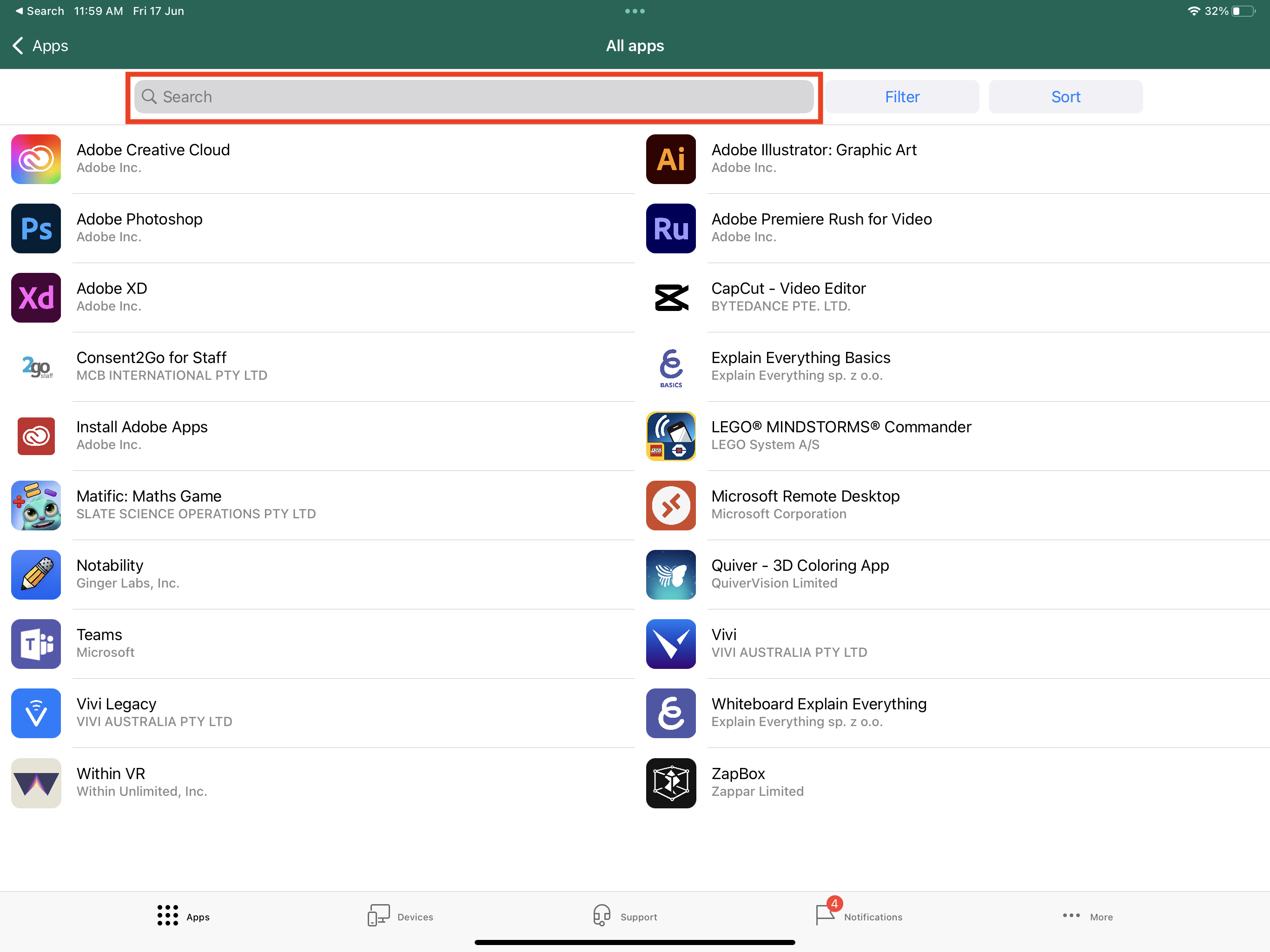The width and height of the screenshot is (1270, 952).
Task: Select Microsoft Remote Desktop title text
Action: point(806,496)
